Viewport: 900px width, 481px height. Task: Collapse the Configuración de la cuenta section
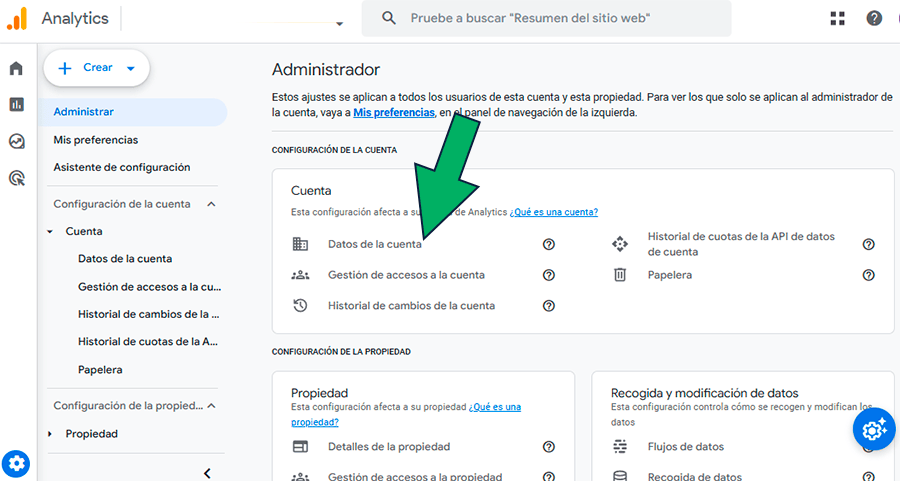click(x=211, y=204)
